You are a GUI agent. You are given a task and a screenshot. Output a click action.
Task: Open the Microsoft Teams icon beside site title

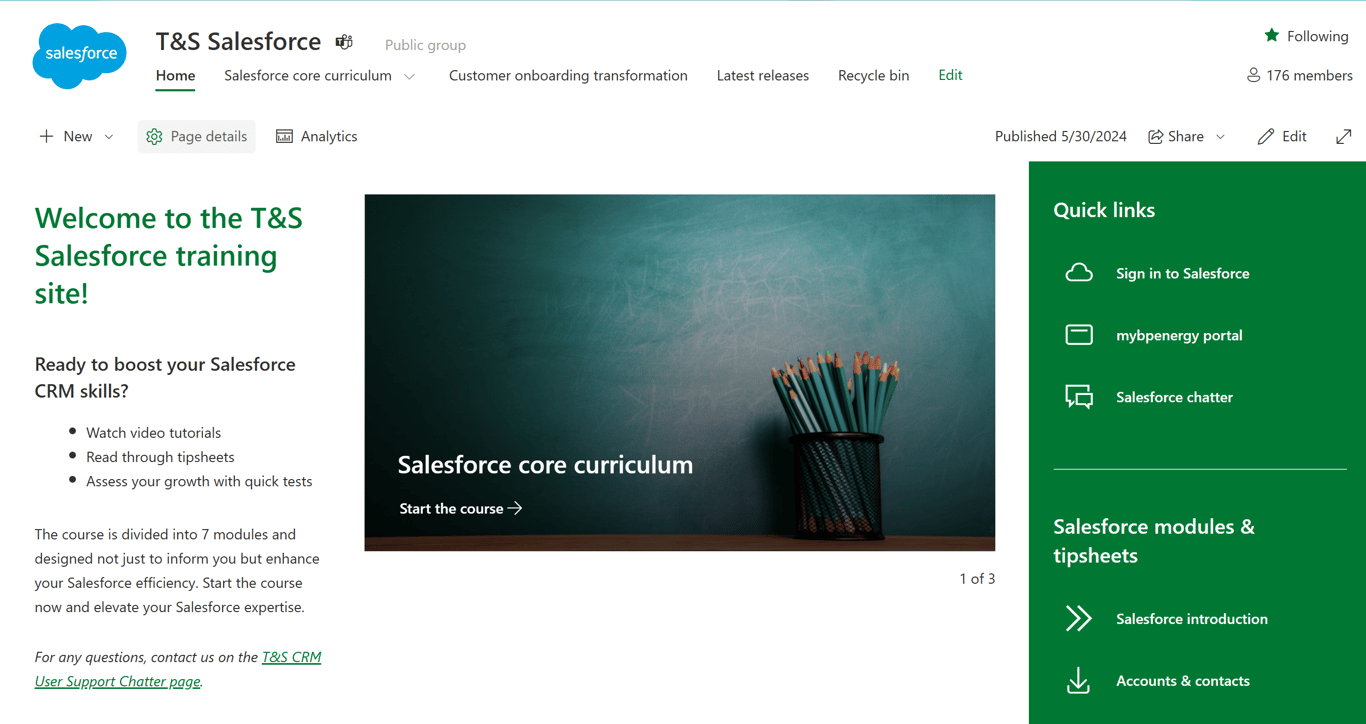pos(344,42)
